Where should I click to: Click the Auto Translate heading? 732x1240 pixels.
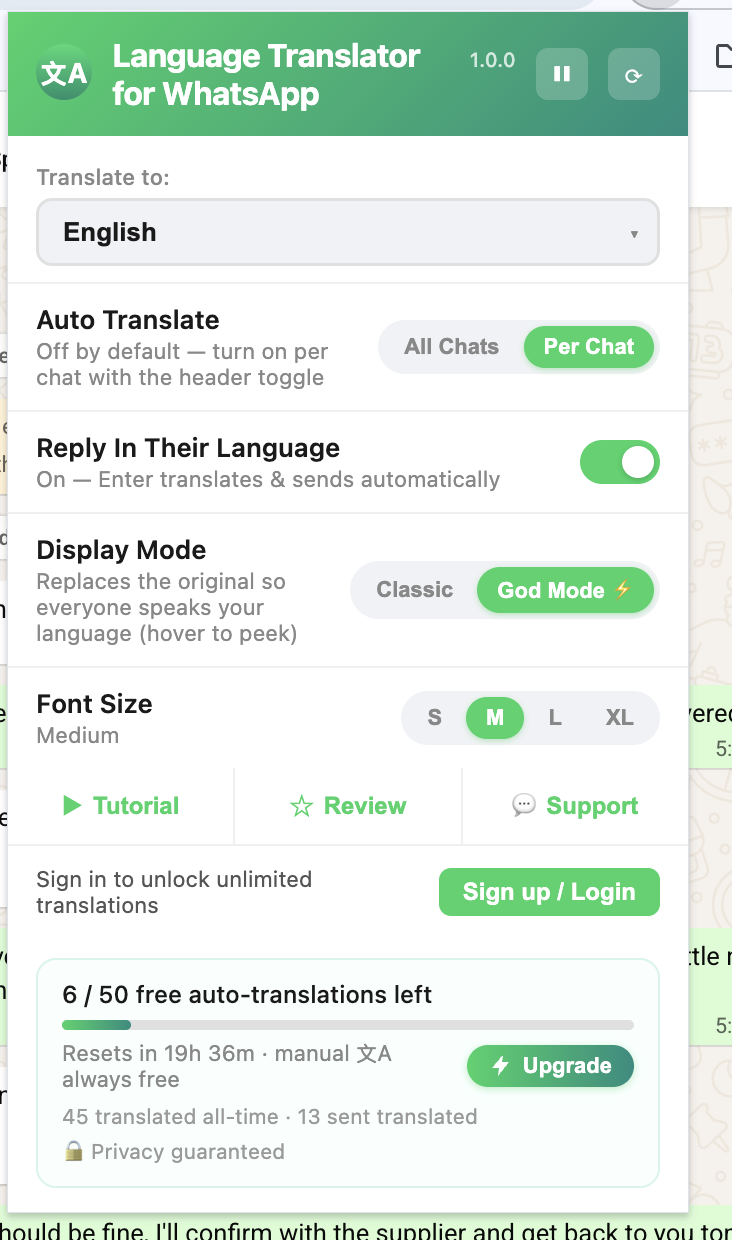click(128, 320)
